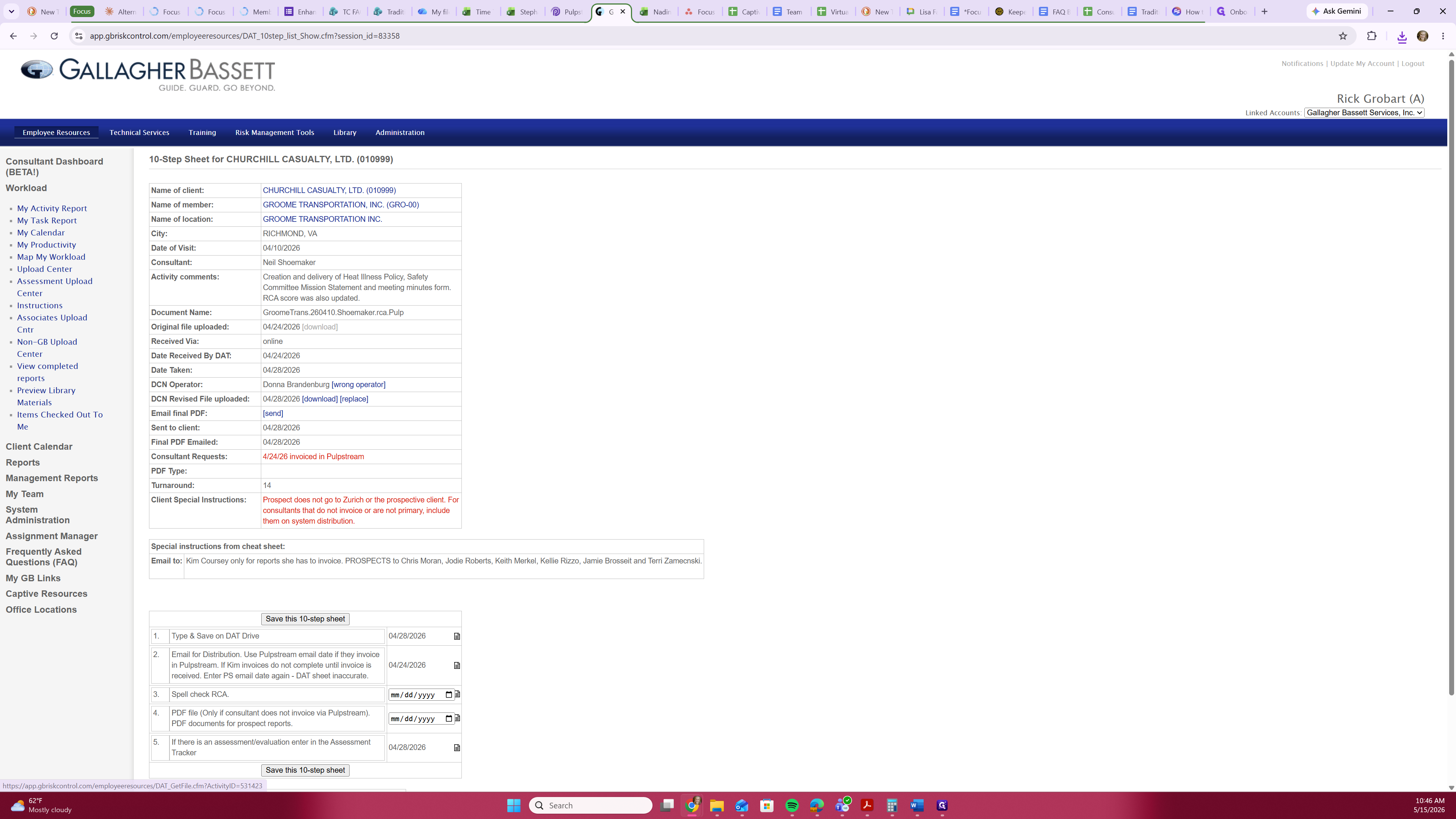Image resolution: width=1456 pixels, height=819 pixels.
Task: Open Chrome downloads icon
Action: point(1402,37)
